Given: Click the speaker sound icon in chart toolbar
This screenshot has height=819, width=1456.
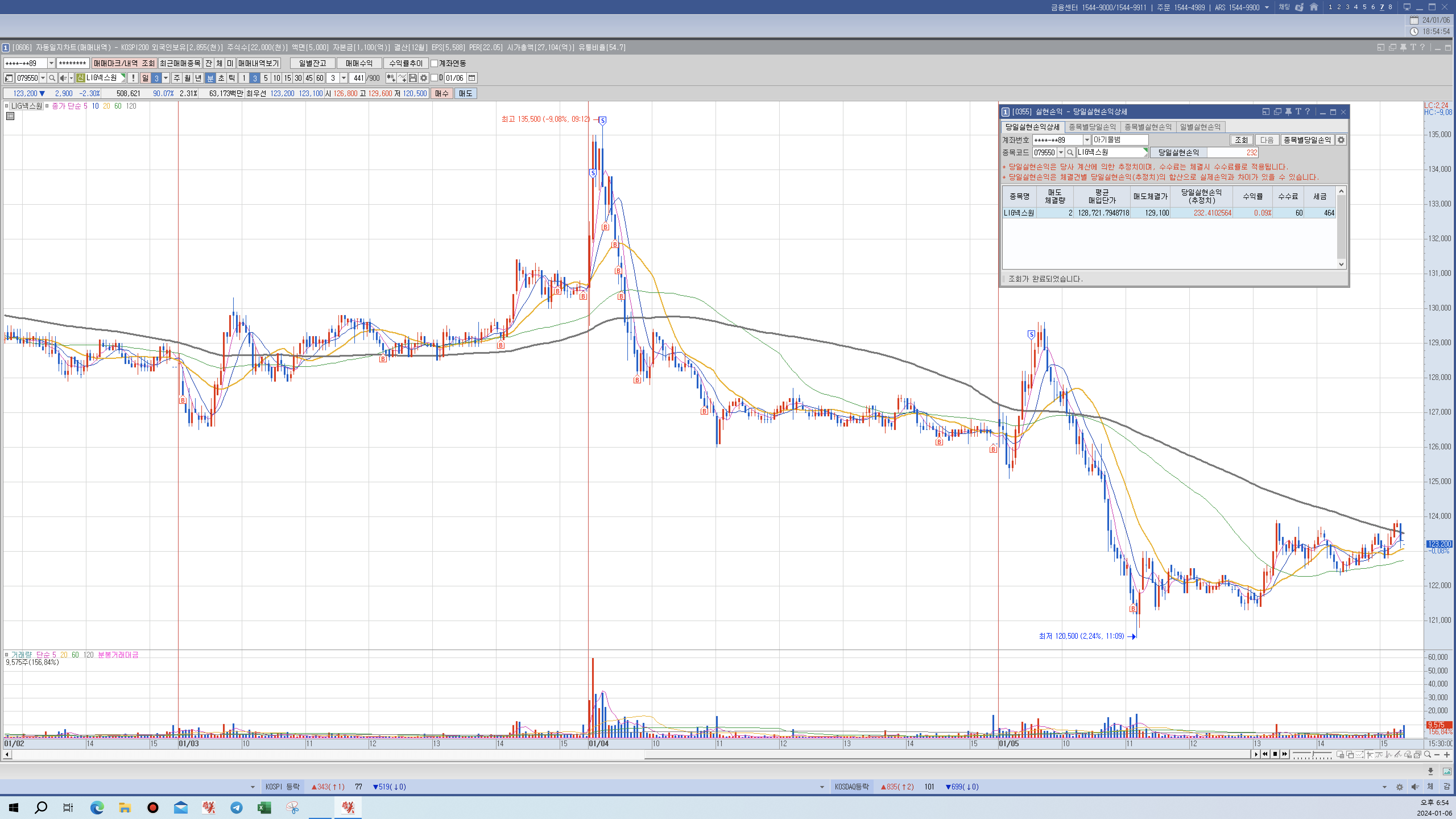Looking at the screenshot, I should pos(63,78).
